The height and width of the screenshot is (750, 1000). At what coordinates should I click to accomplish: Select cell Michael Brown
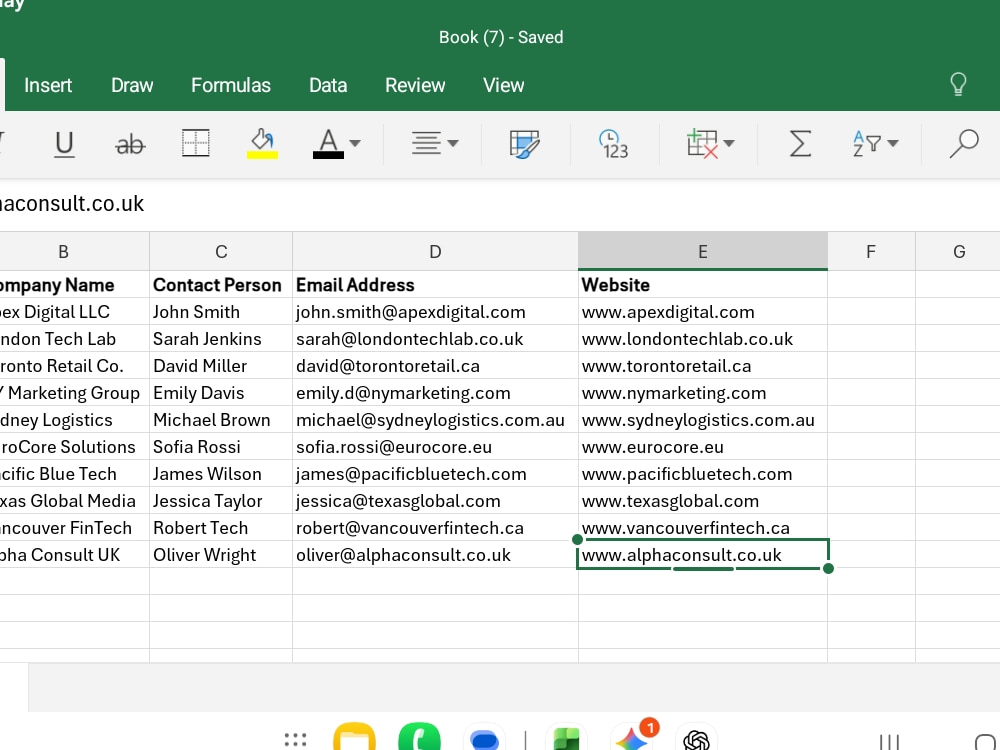point(221,420)
